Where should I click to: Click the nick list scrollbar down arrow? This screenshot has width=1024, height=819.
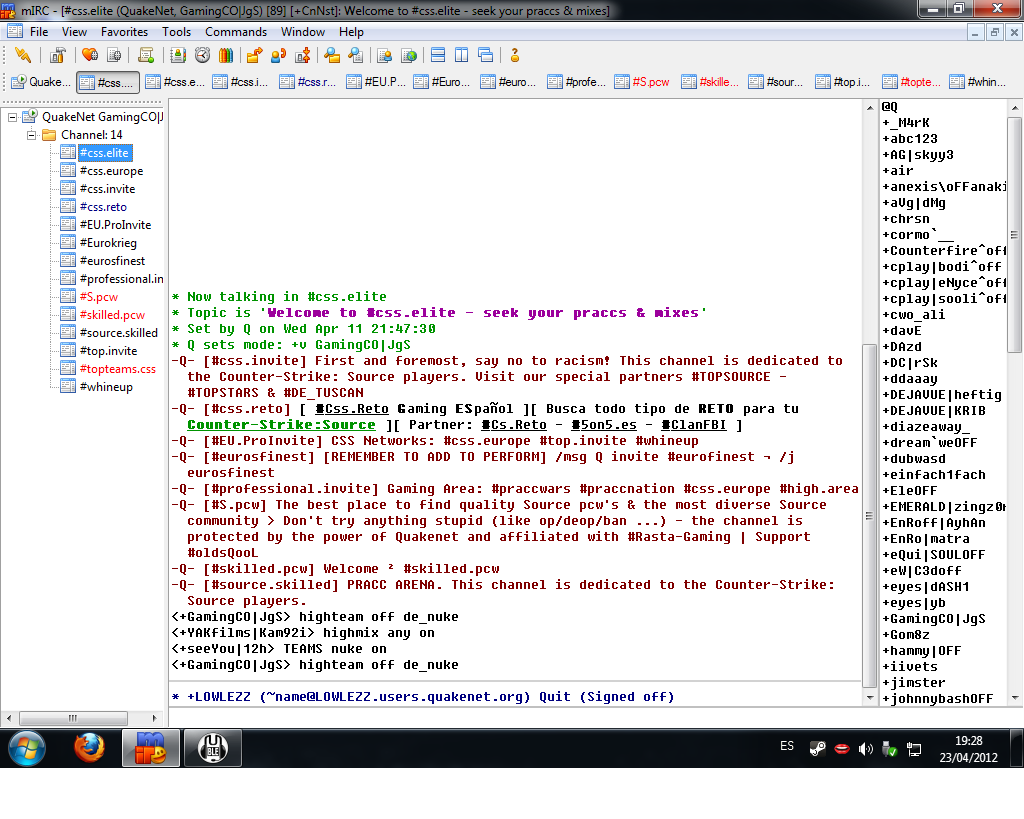[1014, 698]
